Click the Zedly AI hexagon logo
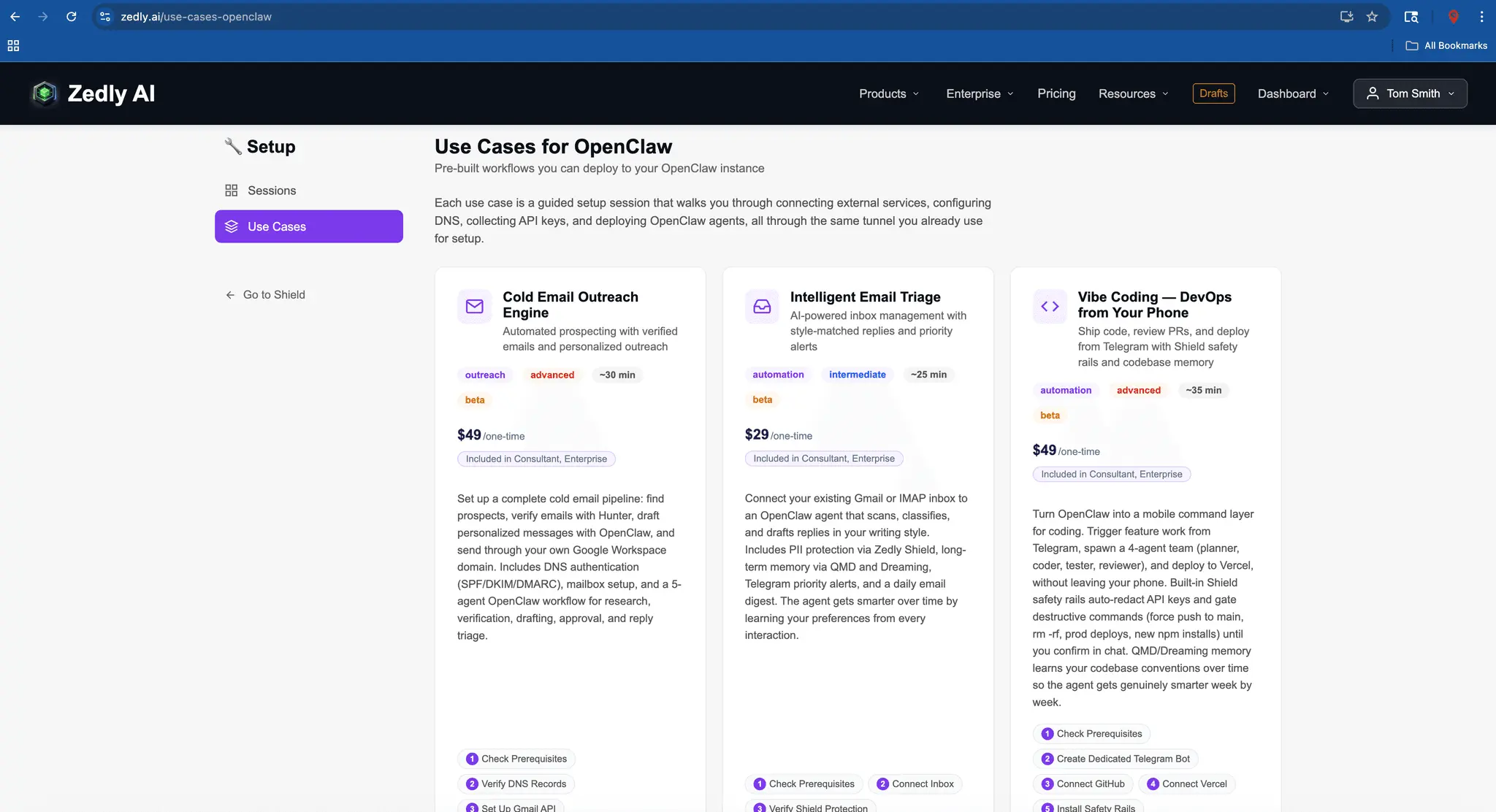Image resolution: width=1496 pixels, height=812 pixels. [x=45, y=93]
